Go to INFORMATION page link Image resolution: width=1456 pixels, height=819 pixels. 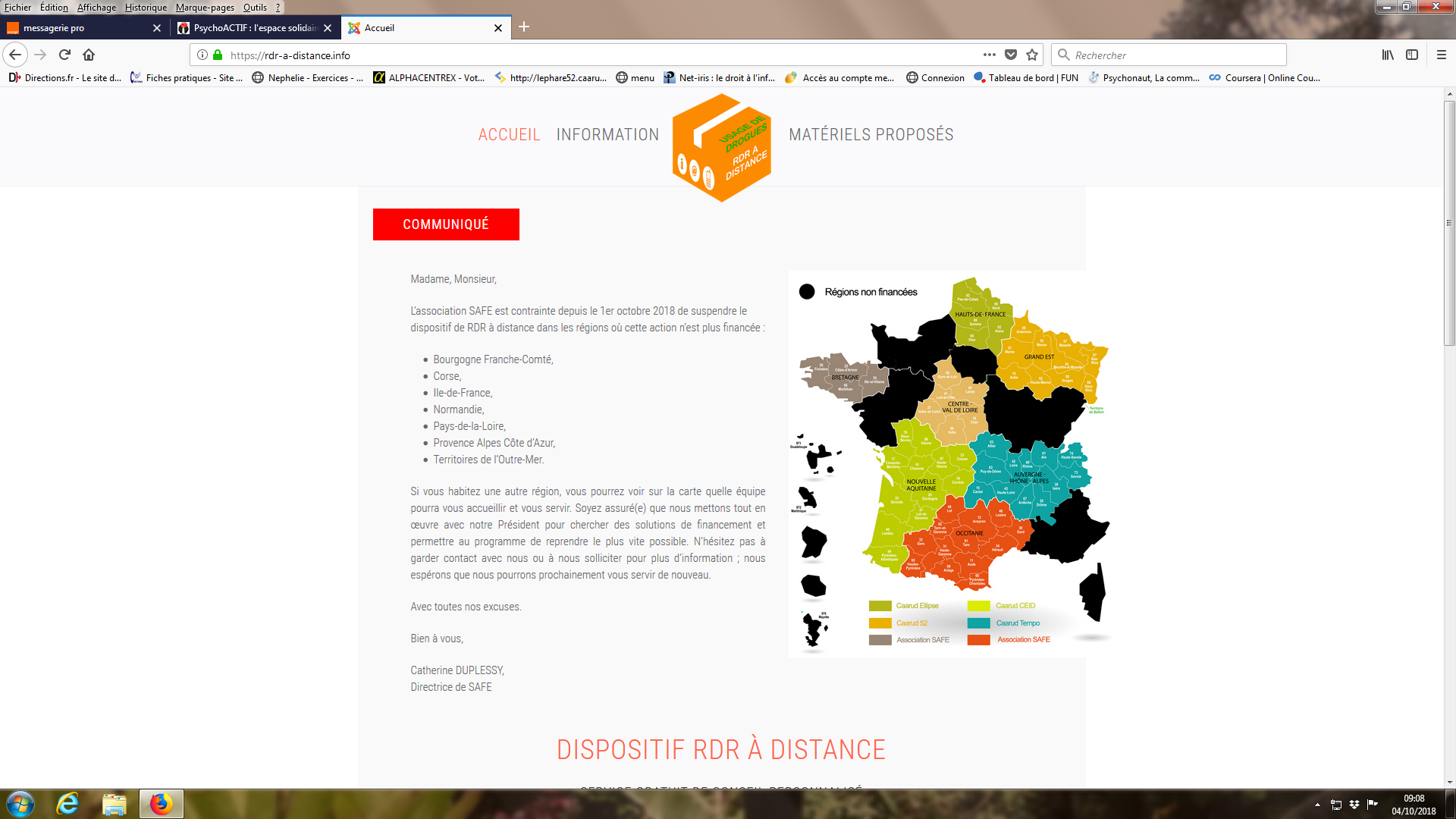pyautogui.click(x=607, y=135)
